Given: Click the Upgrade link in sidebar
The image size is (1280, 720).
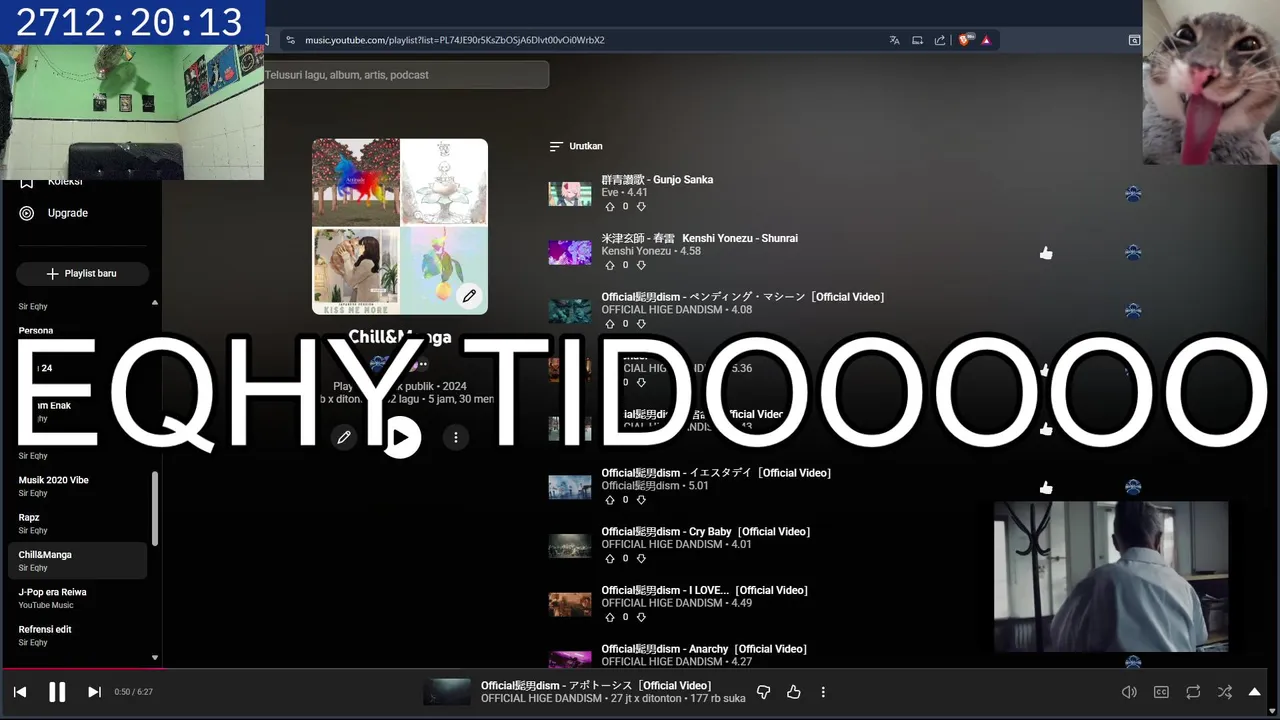Looking at the screenshot, I should [68, 213].
